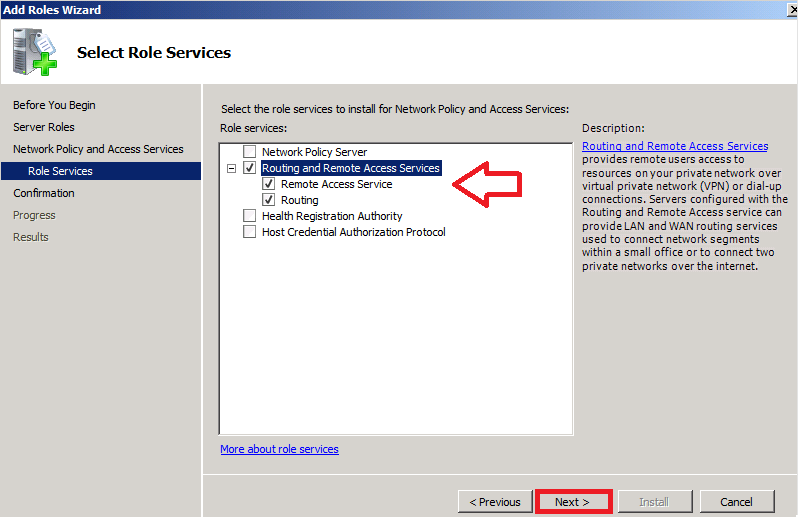
Task: Click the Next button
Action: (x=572, y=502)
